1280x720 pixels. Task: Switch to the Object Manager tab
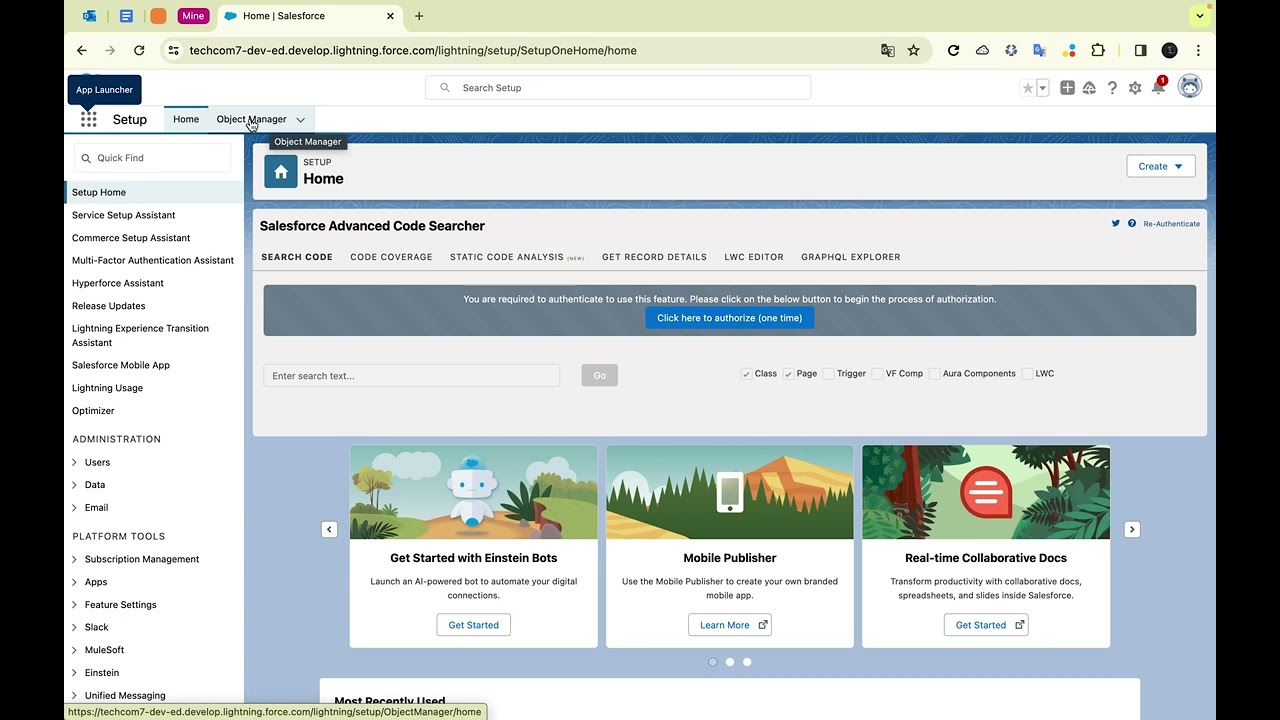(251, 119)
